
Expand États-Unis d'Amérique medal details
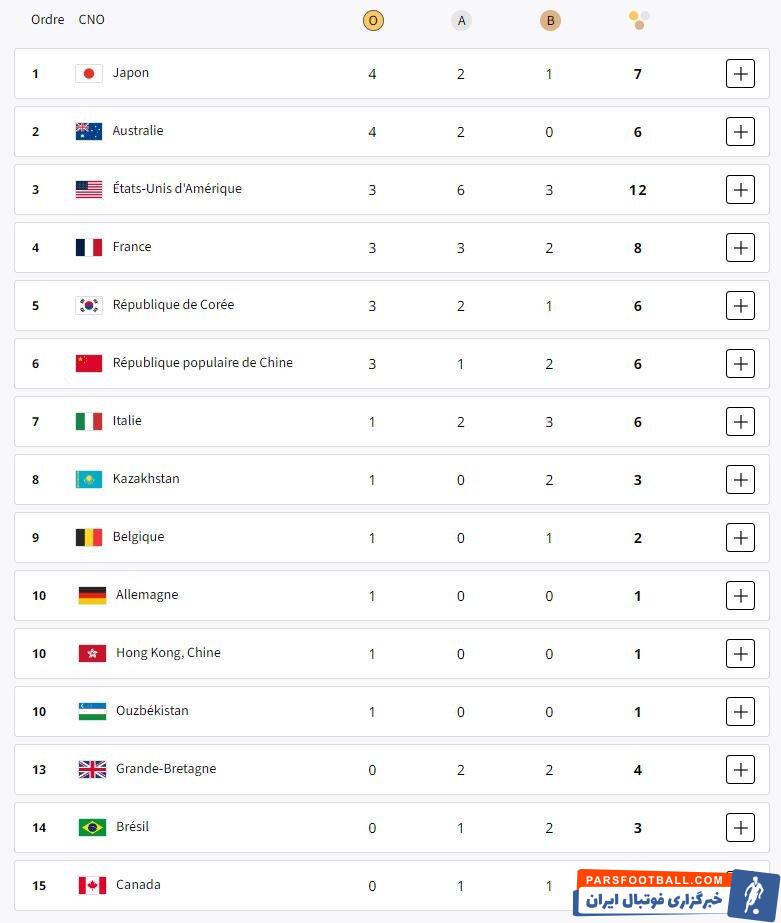pos(740,189)
